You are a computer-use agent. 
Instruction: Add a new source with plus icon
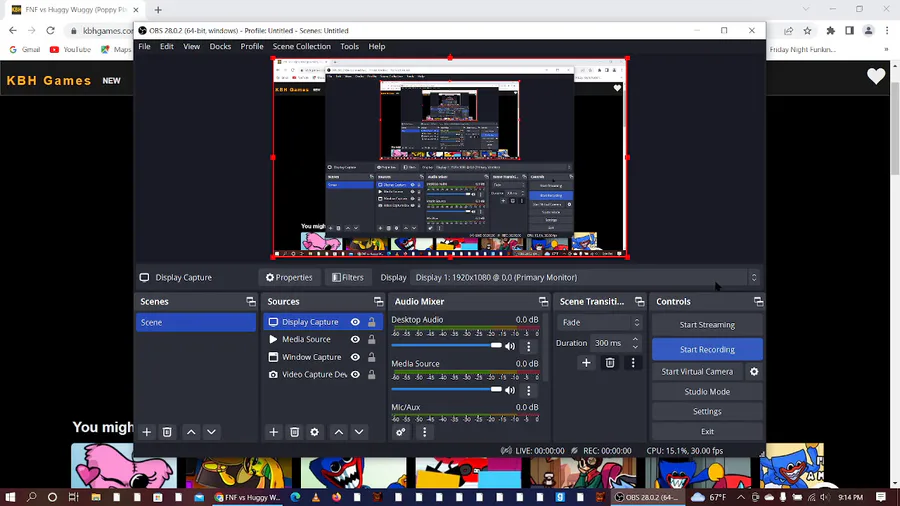pos(273,432)
